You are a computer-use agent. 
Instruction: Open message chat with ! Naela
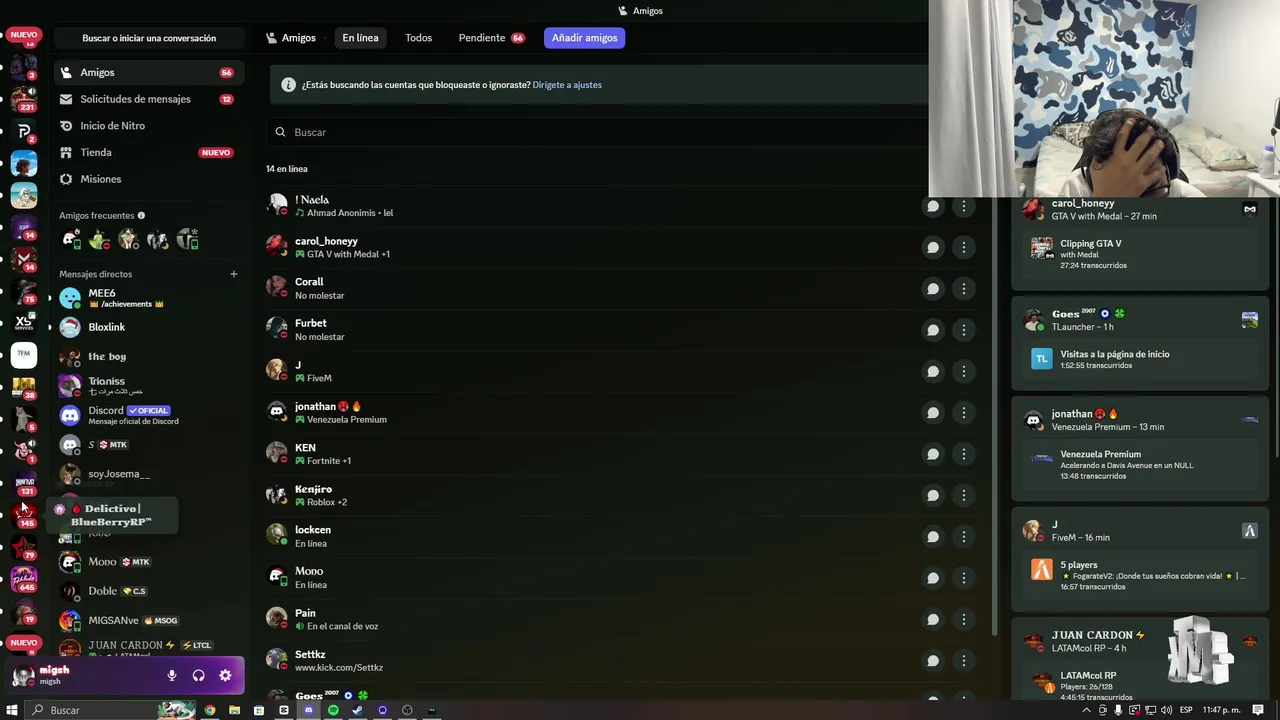click(x=933, y=206)
